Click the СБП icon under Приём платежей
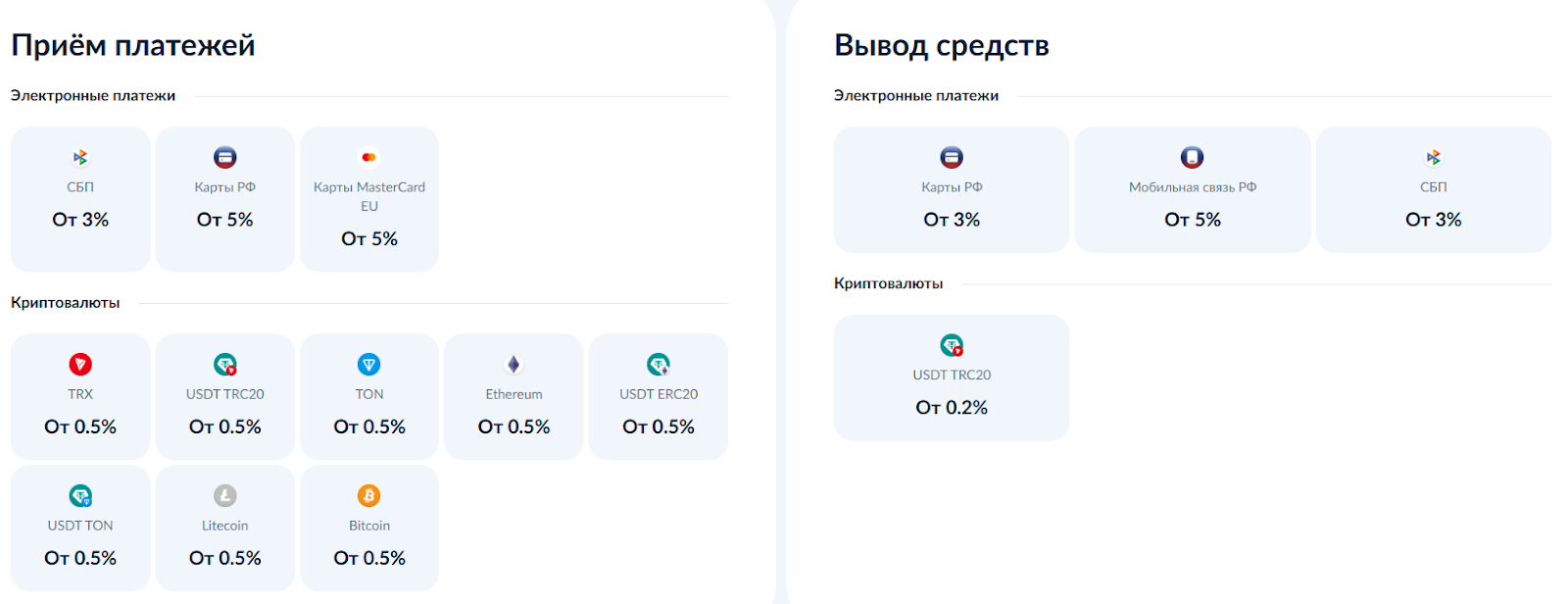 coord(80,158)
